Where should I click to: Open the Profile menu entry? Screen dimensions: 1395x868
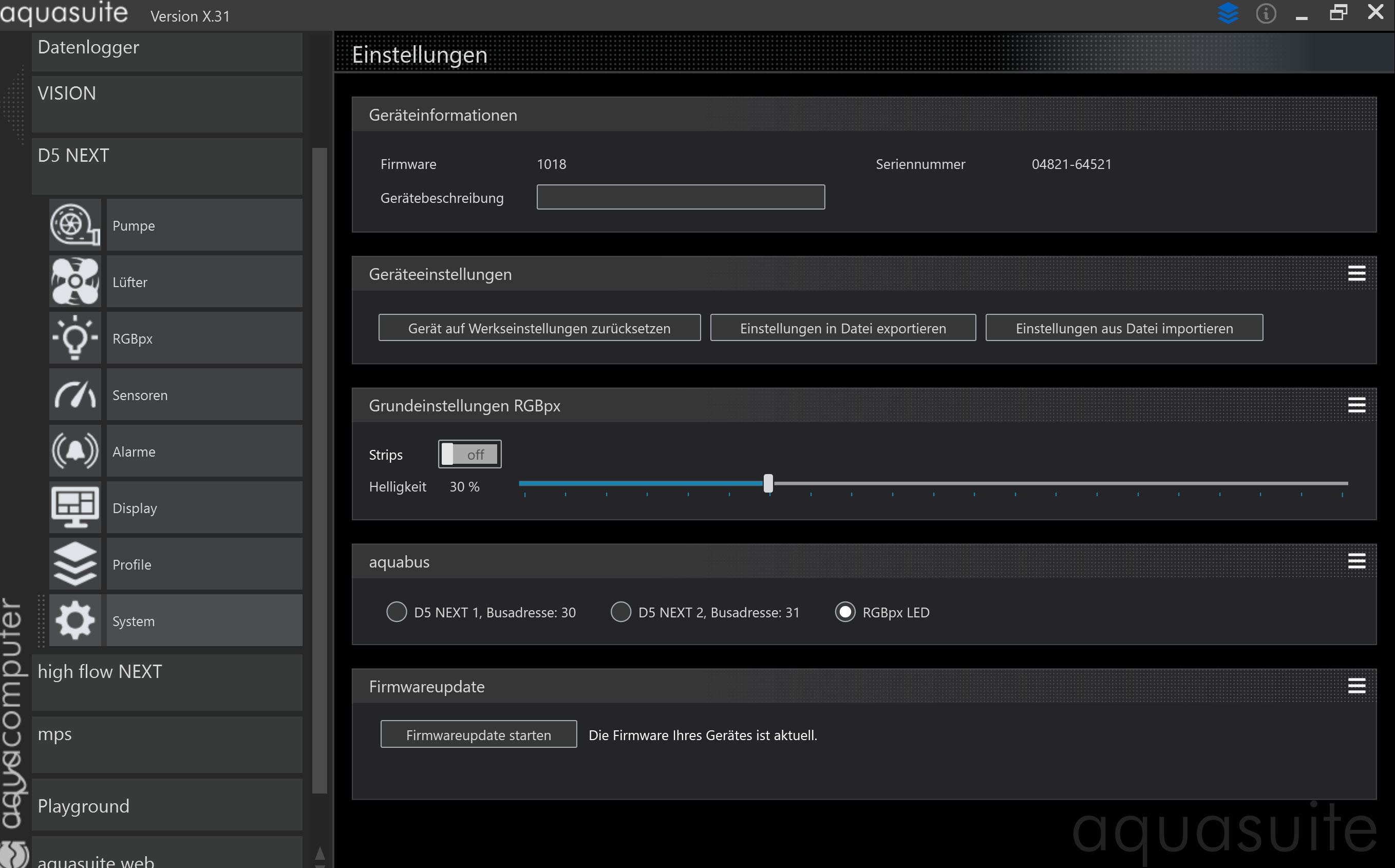pos(204,564)
